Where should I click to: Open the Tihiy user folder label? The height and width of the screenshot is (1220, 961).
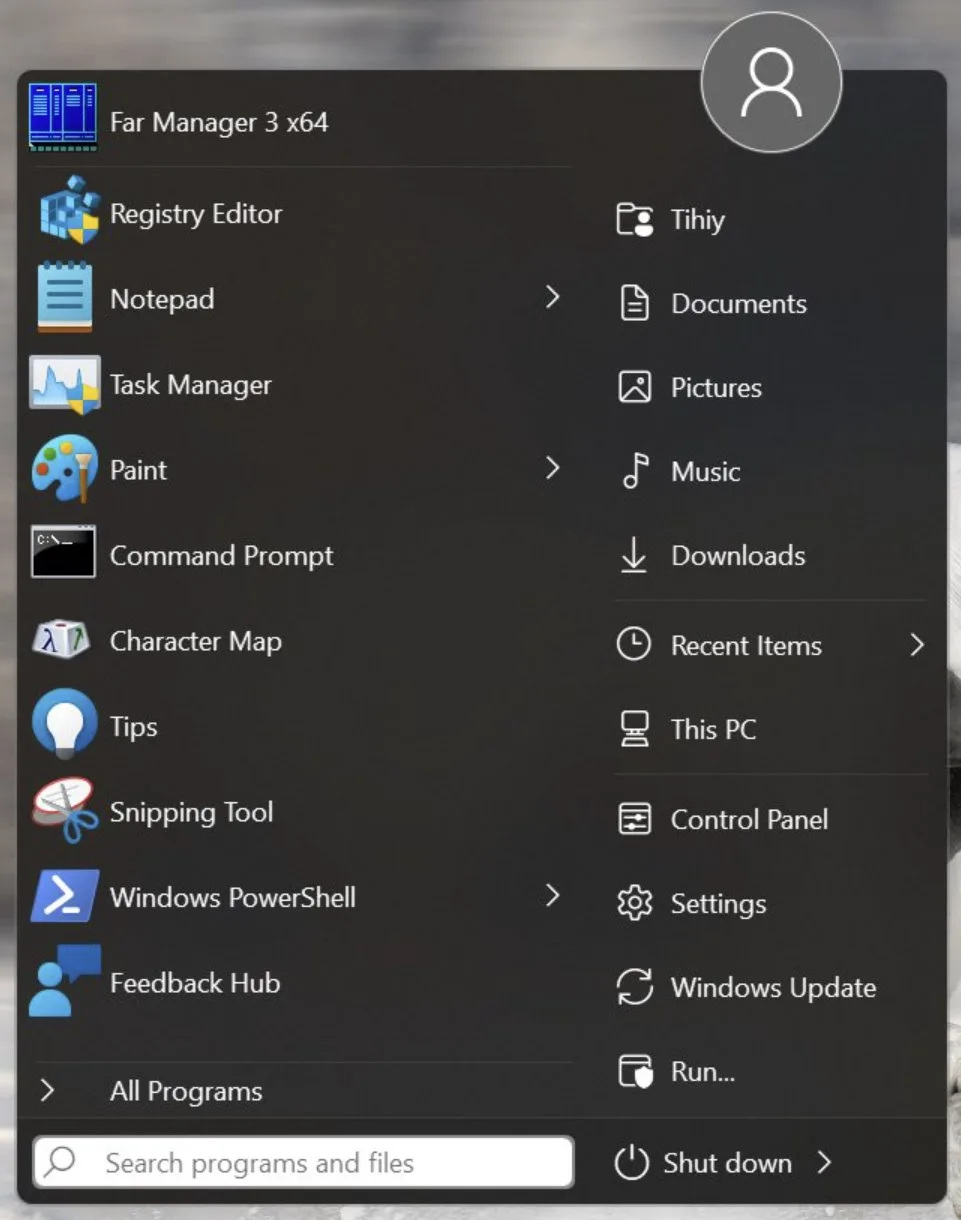(698, 220)
